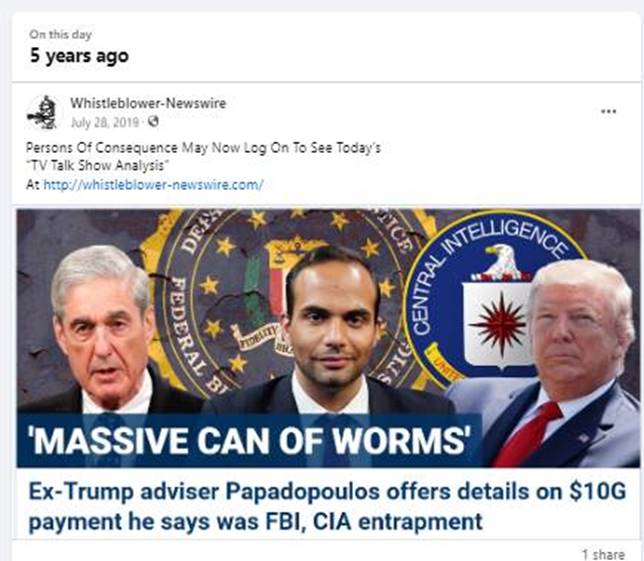
Task: View the 1 share count
Action: tap(603, 554)
